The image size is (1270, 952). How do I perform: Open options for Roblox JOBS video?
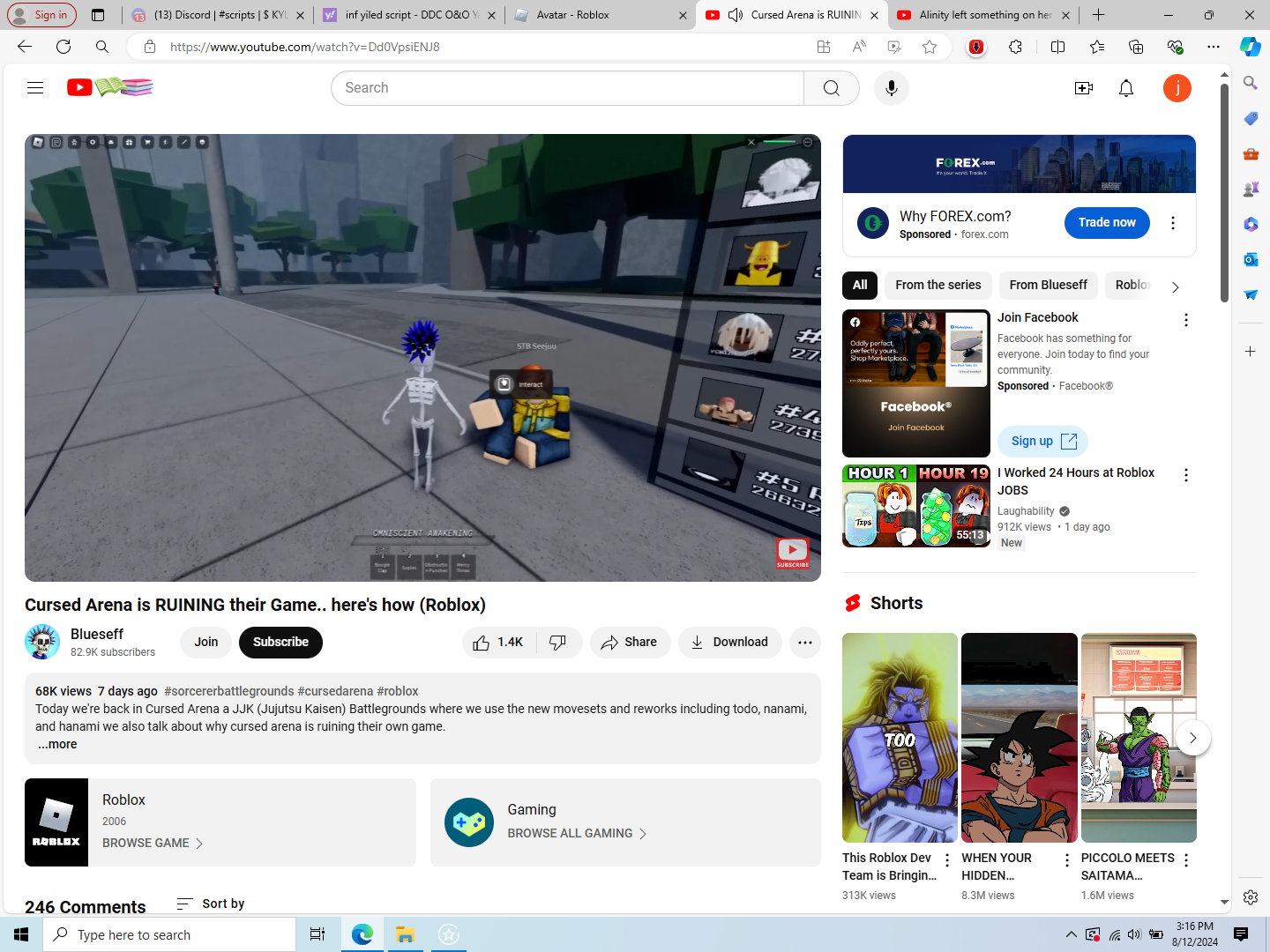tap(1186, 475)
